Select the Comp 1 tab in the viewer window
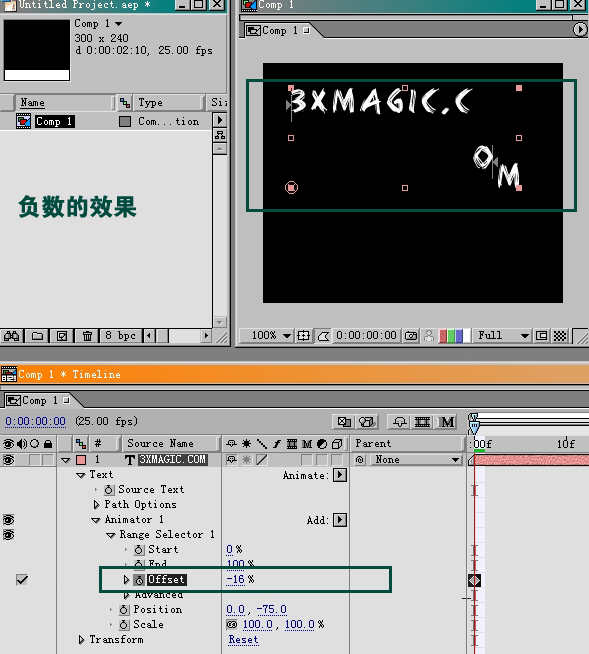 click(x=279, y=30)
